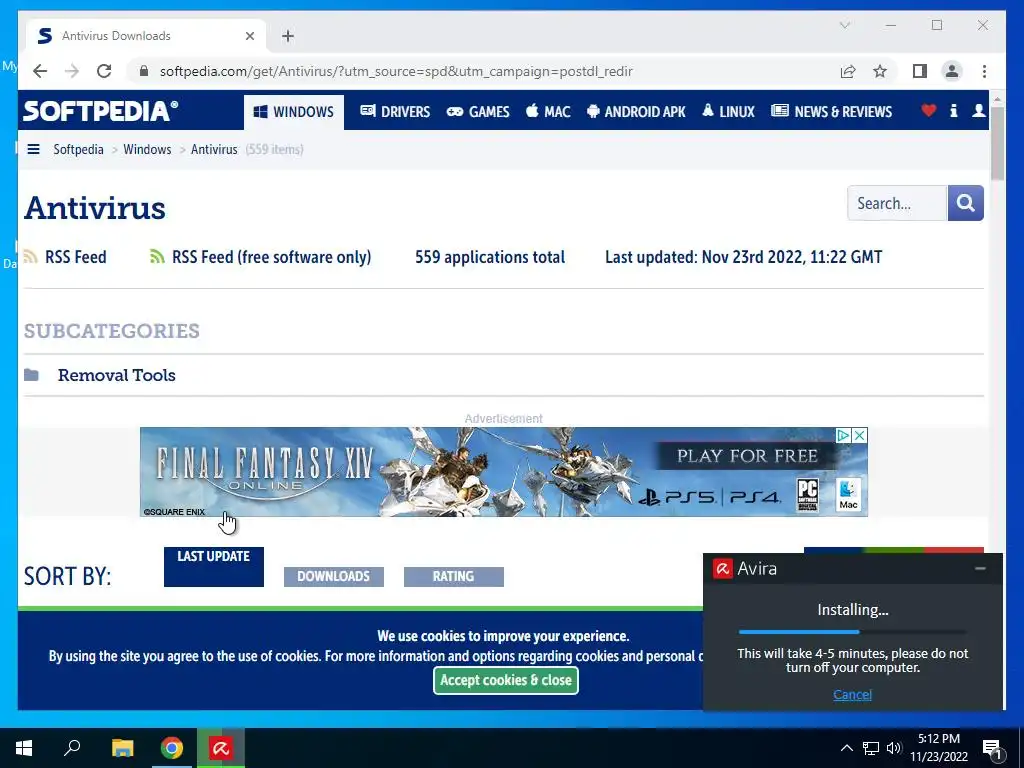Open Chrome side panel icon
Image resolution: width=1024 pixels, height=768 pixels.
[x=920, y=71]
